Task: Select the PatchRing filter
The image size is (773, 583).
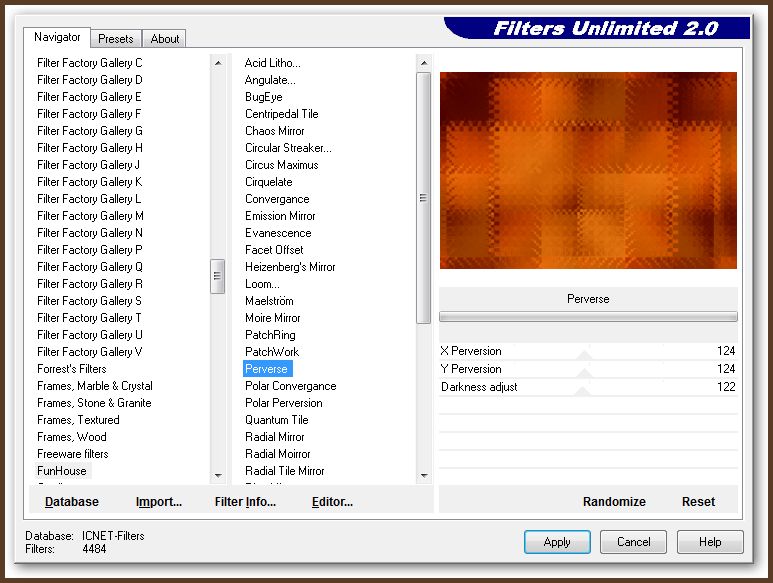Action: pyautogui.click(x=270, y=335)
